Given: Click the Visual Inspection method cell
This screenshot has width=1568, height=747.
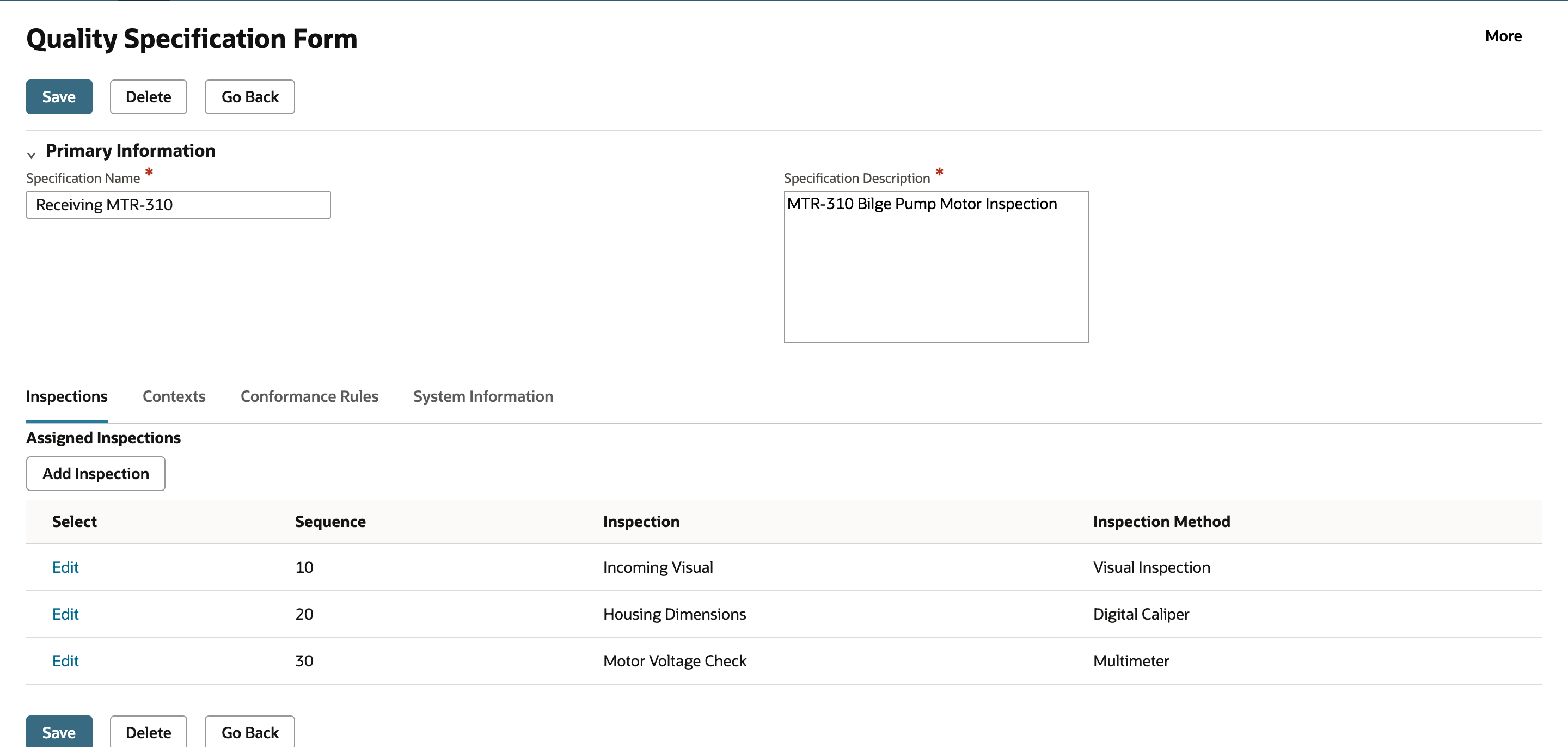Looking at the screenshot, I should click(x=1151, y=567).
